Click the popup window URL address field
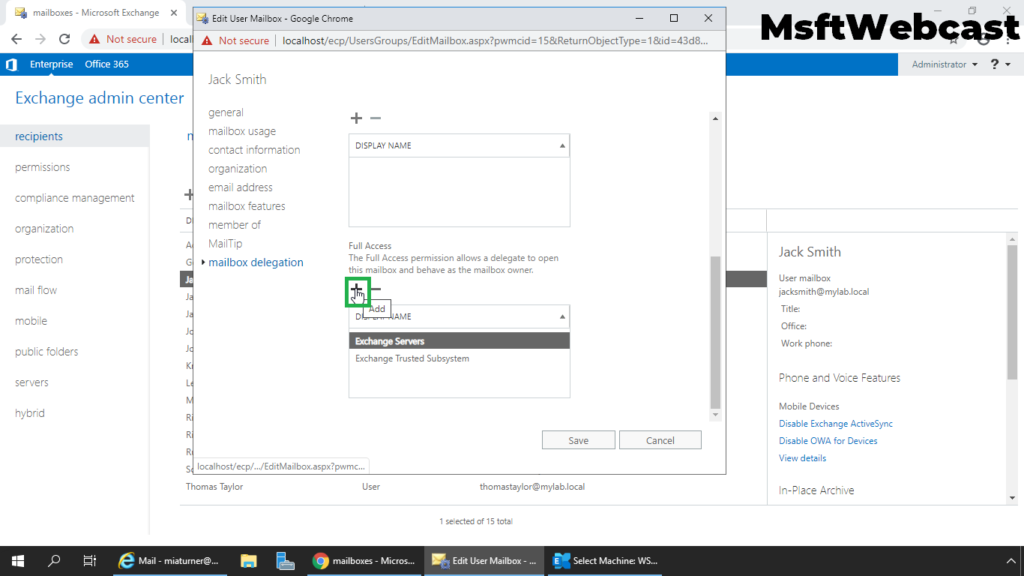This screenshot has width=1024, height=576. (x=495, y=40)
